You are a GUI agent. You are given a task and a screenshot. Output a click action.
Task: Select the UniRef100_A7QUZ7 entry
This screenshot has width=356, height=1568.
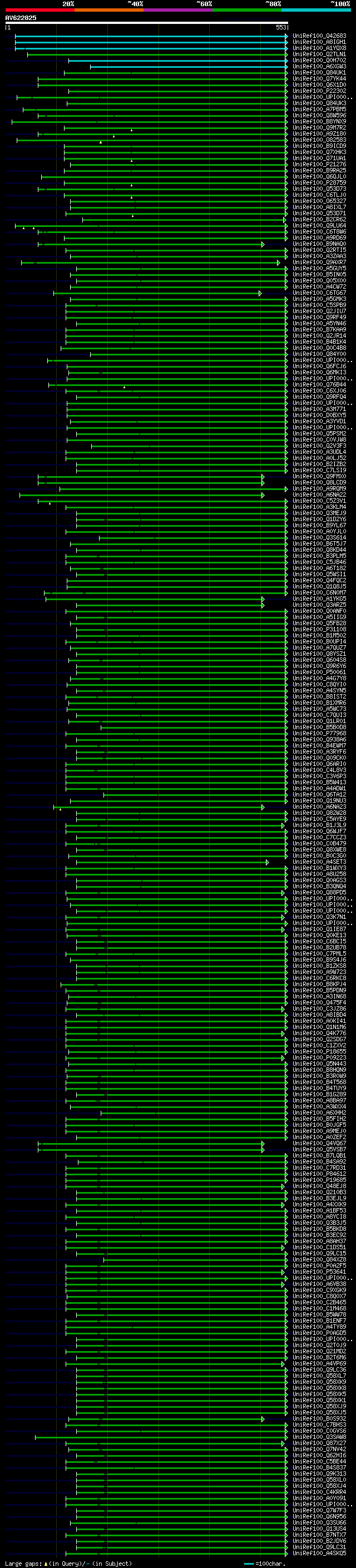click(319, 647)
